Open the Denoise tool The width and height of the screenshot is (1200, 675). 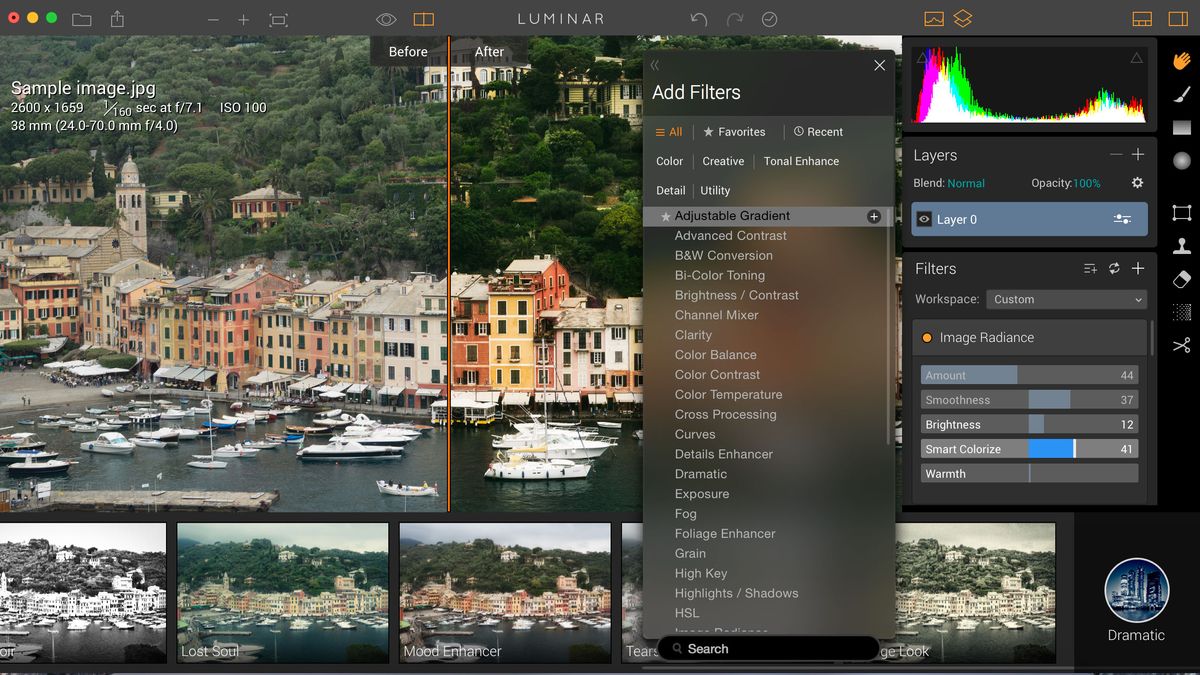[x=1181, y=314]
